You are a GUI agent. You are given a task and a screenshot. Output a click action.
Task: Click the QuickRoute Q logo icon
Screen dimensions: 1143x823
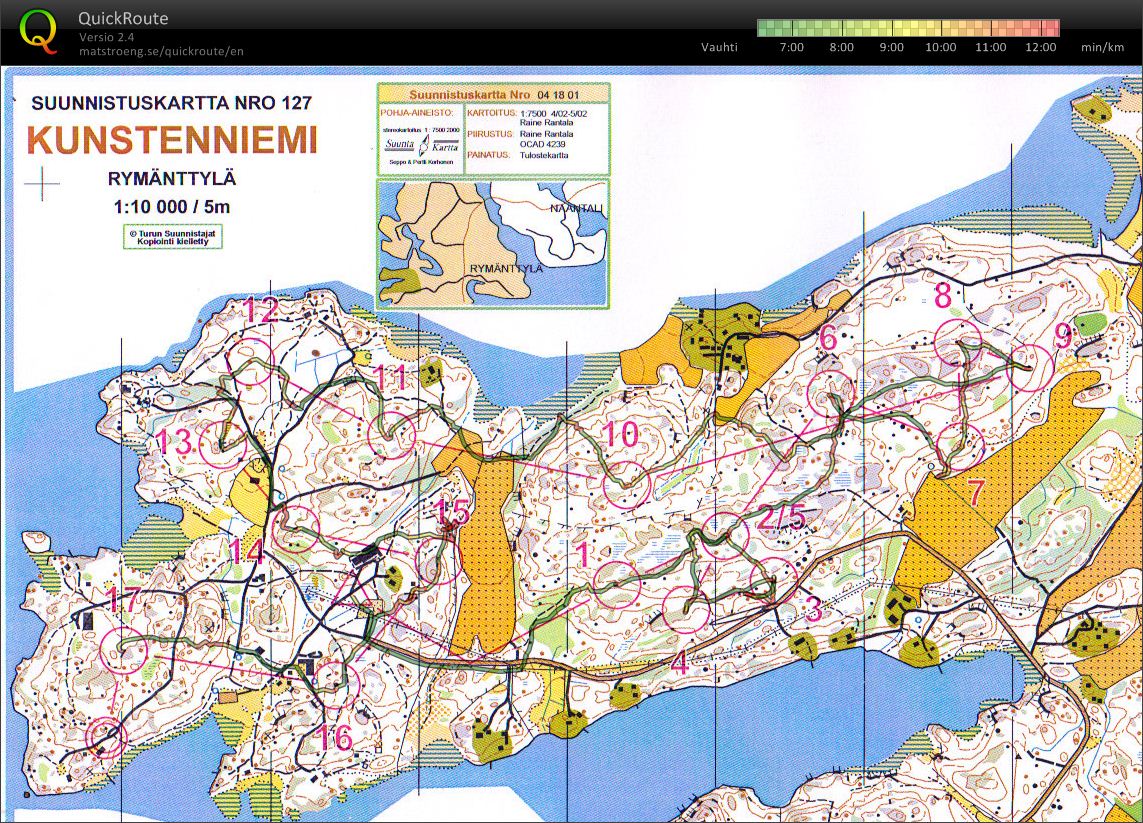[38, 30]
